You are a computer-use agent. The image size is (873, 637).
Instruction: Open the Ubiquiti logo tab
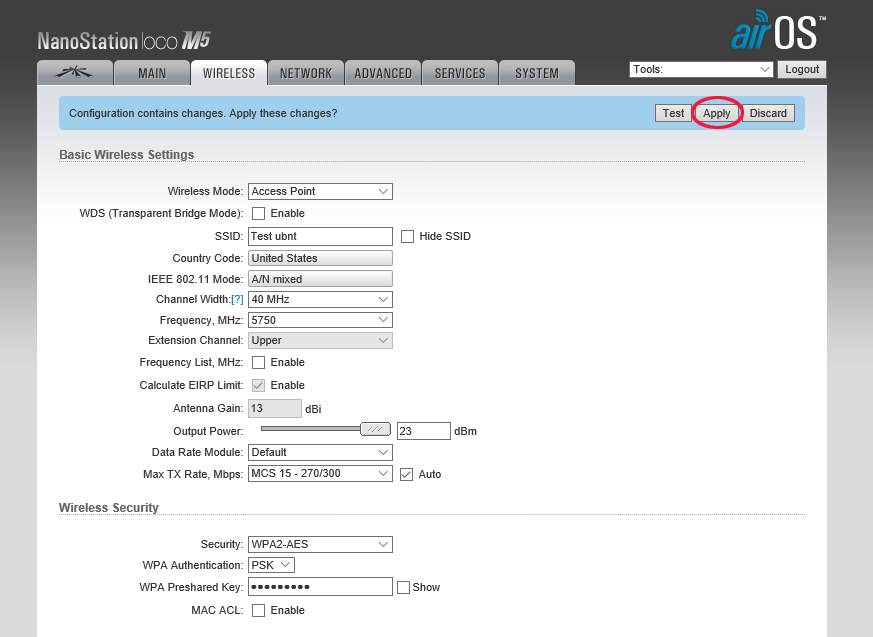pos(73,73)
